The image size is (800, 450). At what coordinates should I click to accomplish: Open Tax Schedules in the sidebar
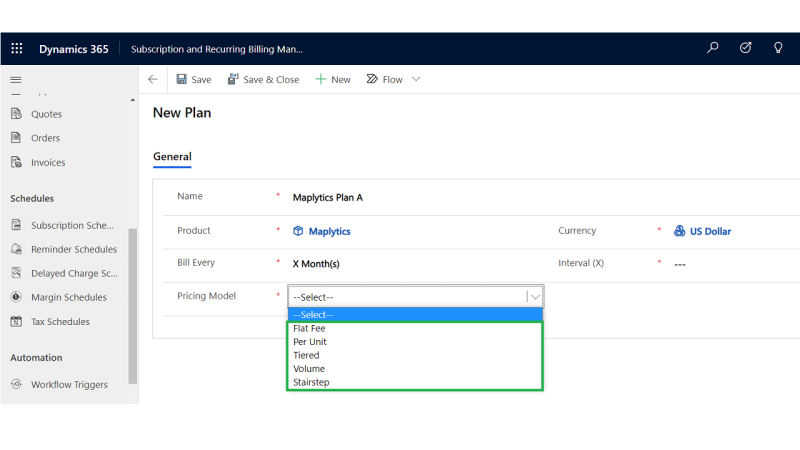[x=59, y=322]
